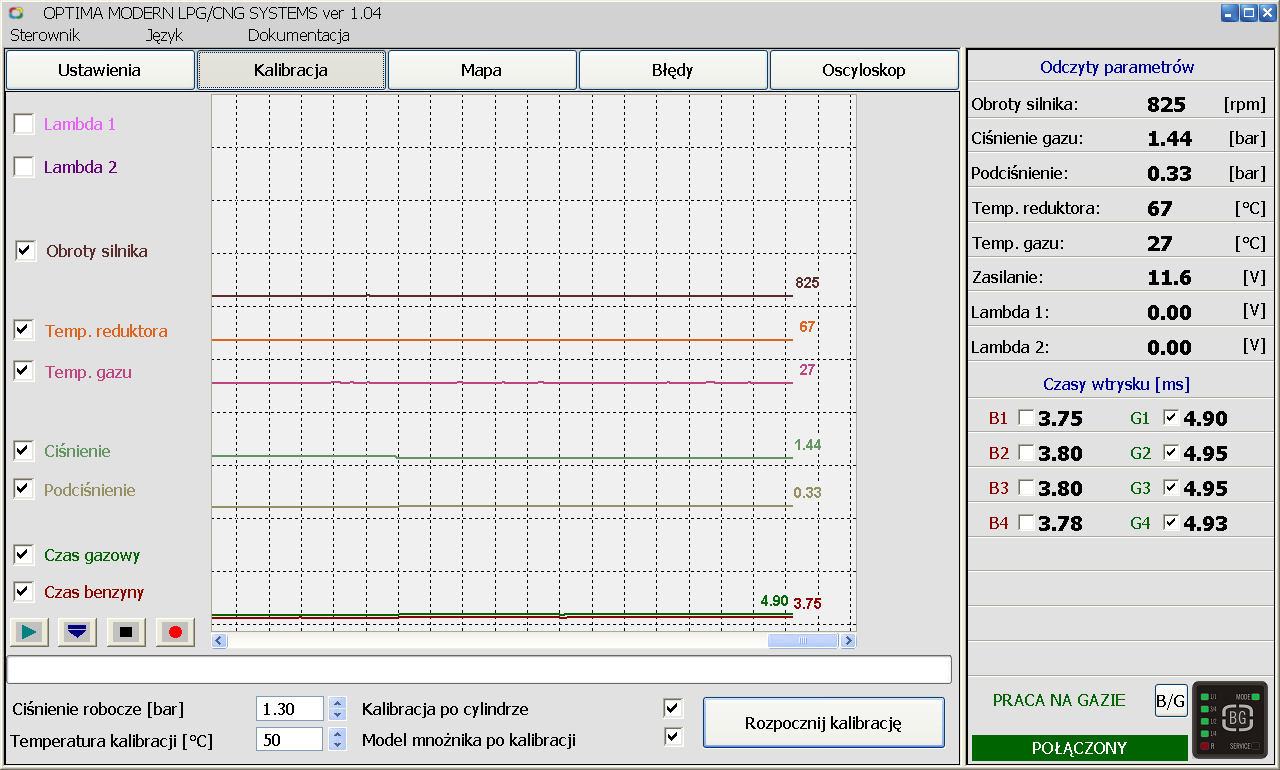Uncheck the G3 gas injector checkbox
This screenshot has width=1280, height=770.
coord(1171,488)
